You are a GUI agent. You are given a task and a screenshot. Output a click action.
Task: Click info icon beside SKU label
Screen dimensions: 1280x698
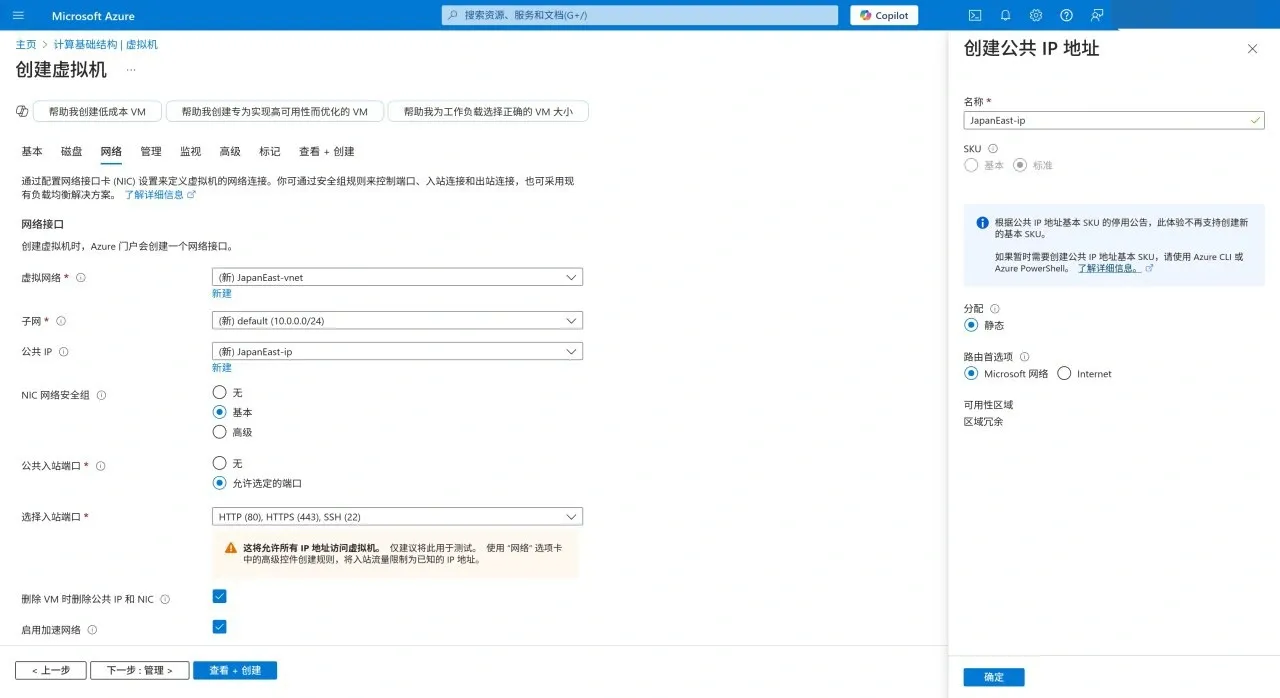point(993,148)
